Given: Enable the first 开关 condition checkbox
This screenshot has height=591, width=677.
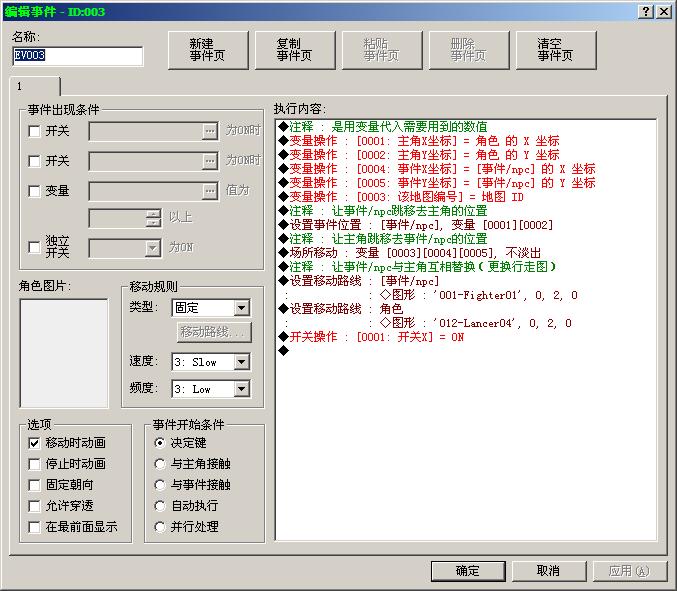Looking at the screenshot, I should (x=34, y=131).
